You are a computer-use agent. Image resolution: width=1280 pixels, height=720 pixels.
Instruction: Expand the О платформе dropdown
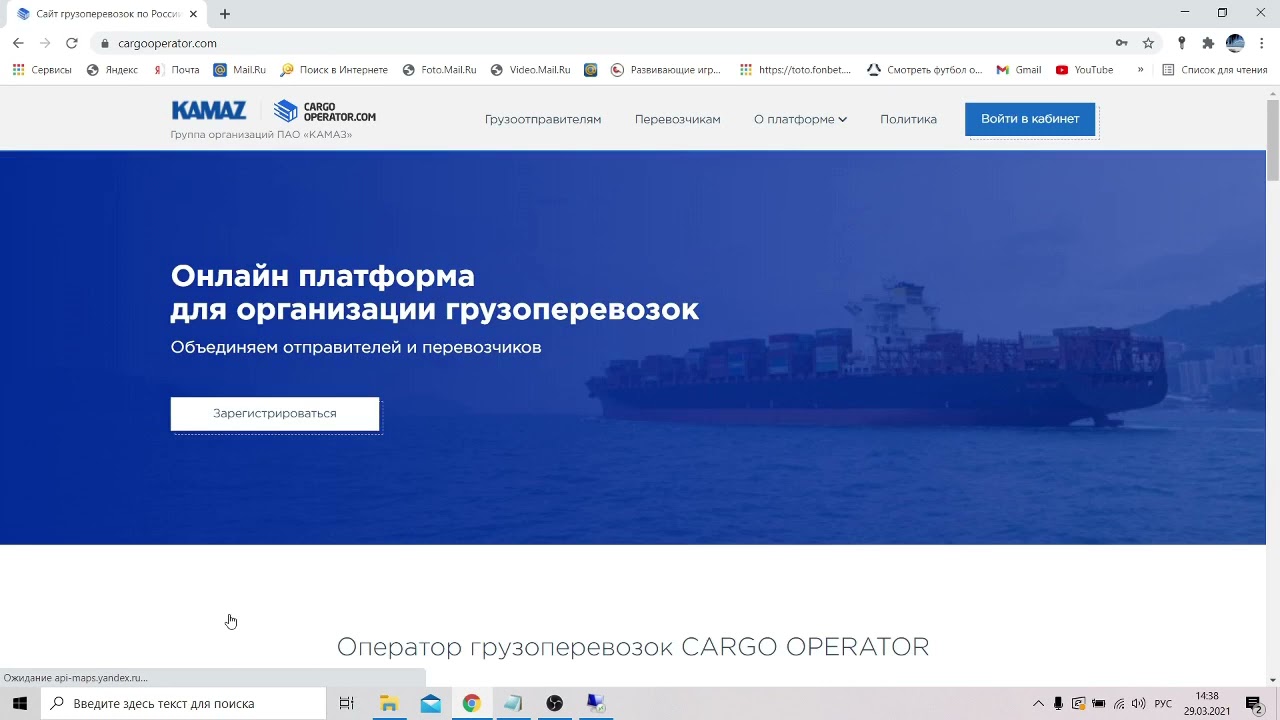coord(800,119)
